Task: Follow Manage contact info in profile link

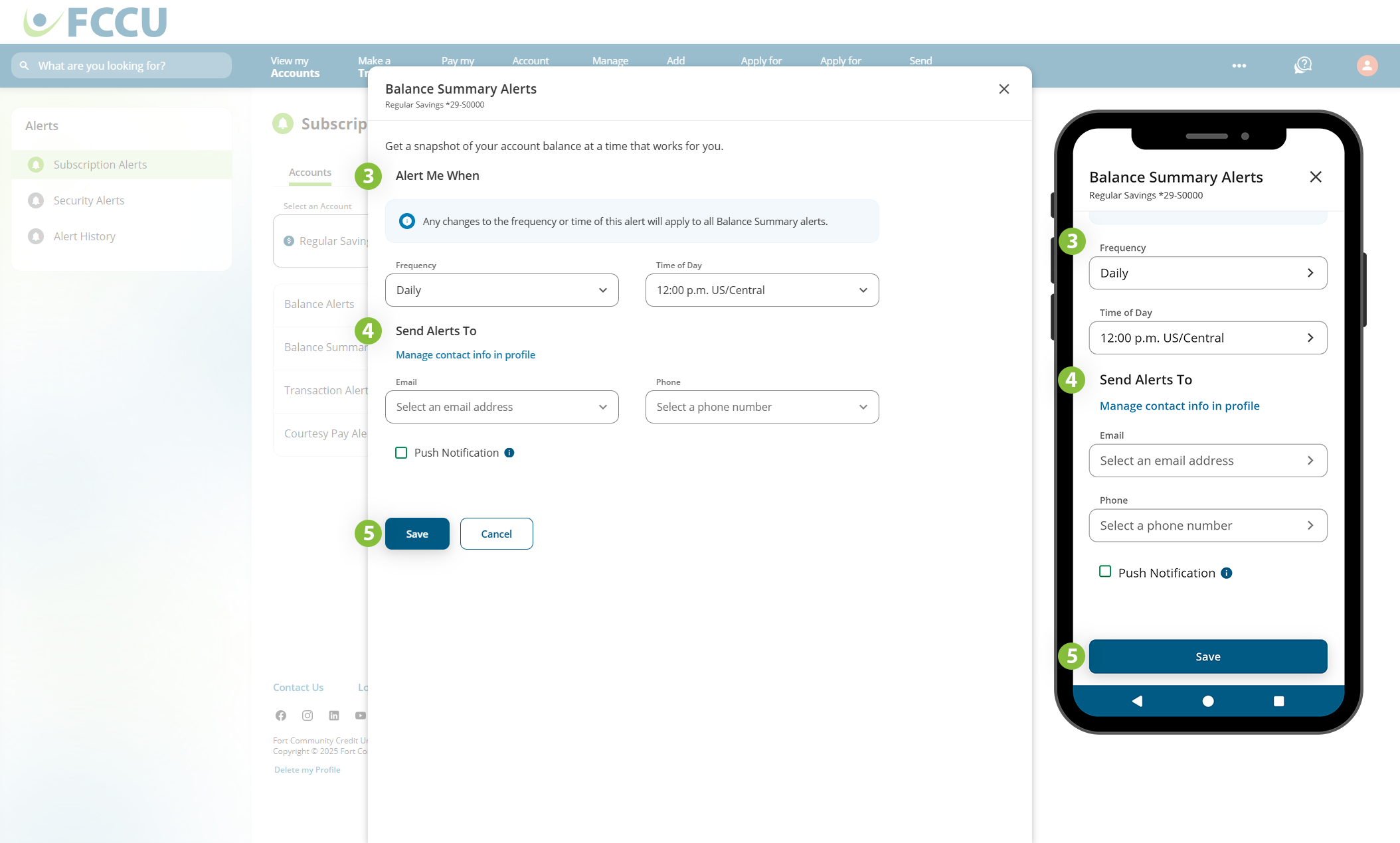Action: (466, 355)
